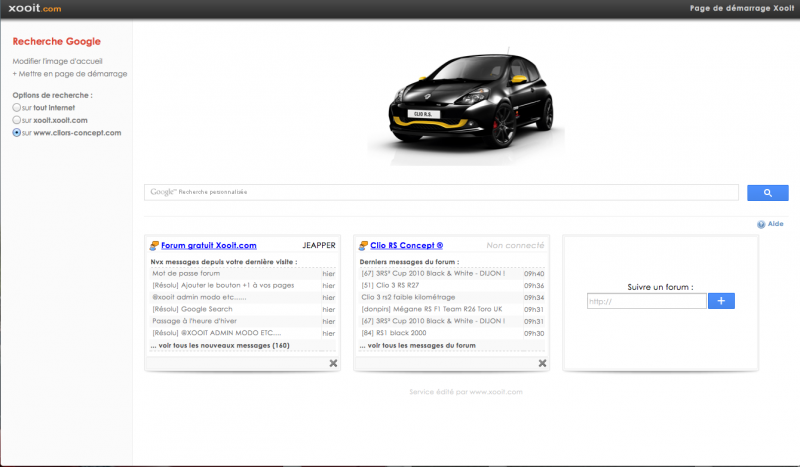
Task: Open '[Résolu] Ajouter le bouton +1 à vos pages'
Action: pos(223,285)
